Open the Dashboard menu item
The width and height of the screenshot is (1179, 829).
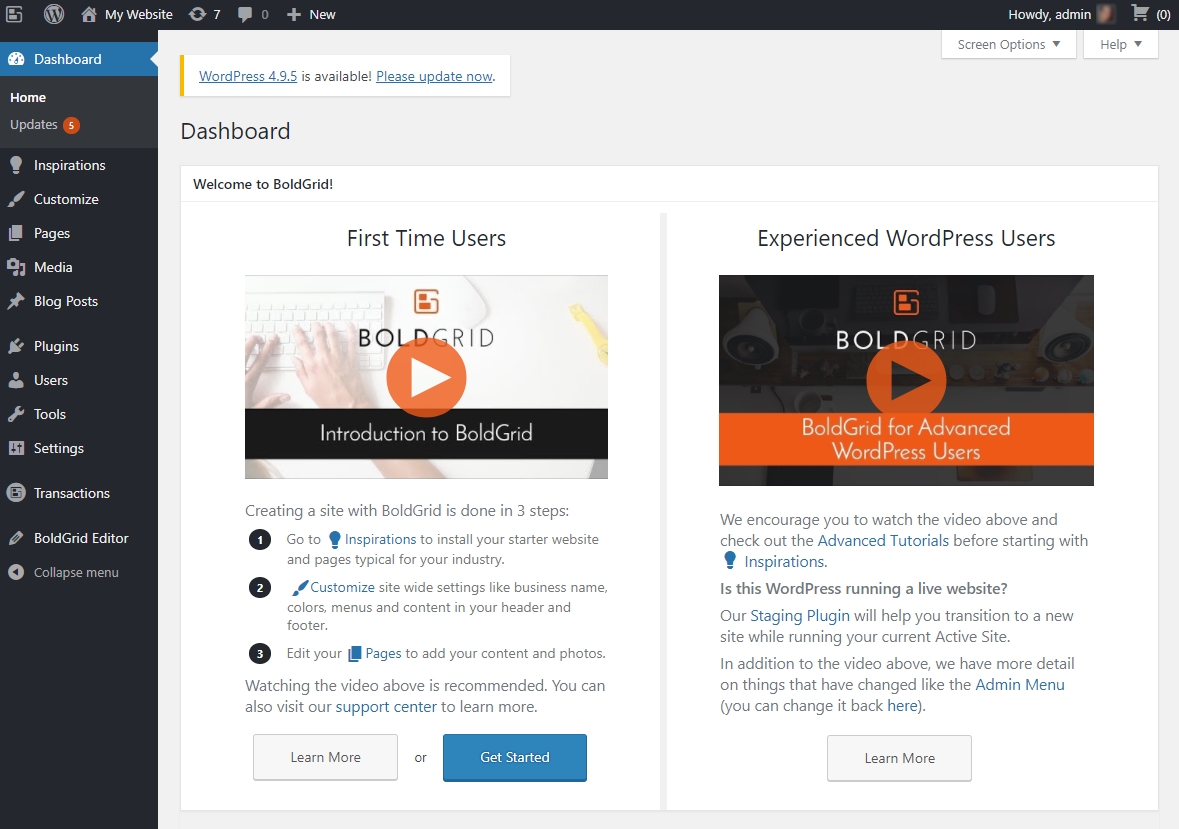point(79,59)
